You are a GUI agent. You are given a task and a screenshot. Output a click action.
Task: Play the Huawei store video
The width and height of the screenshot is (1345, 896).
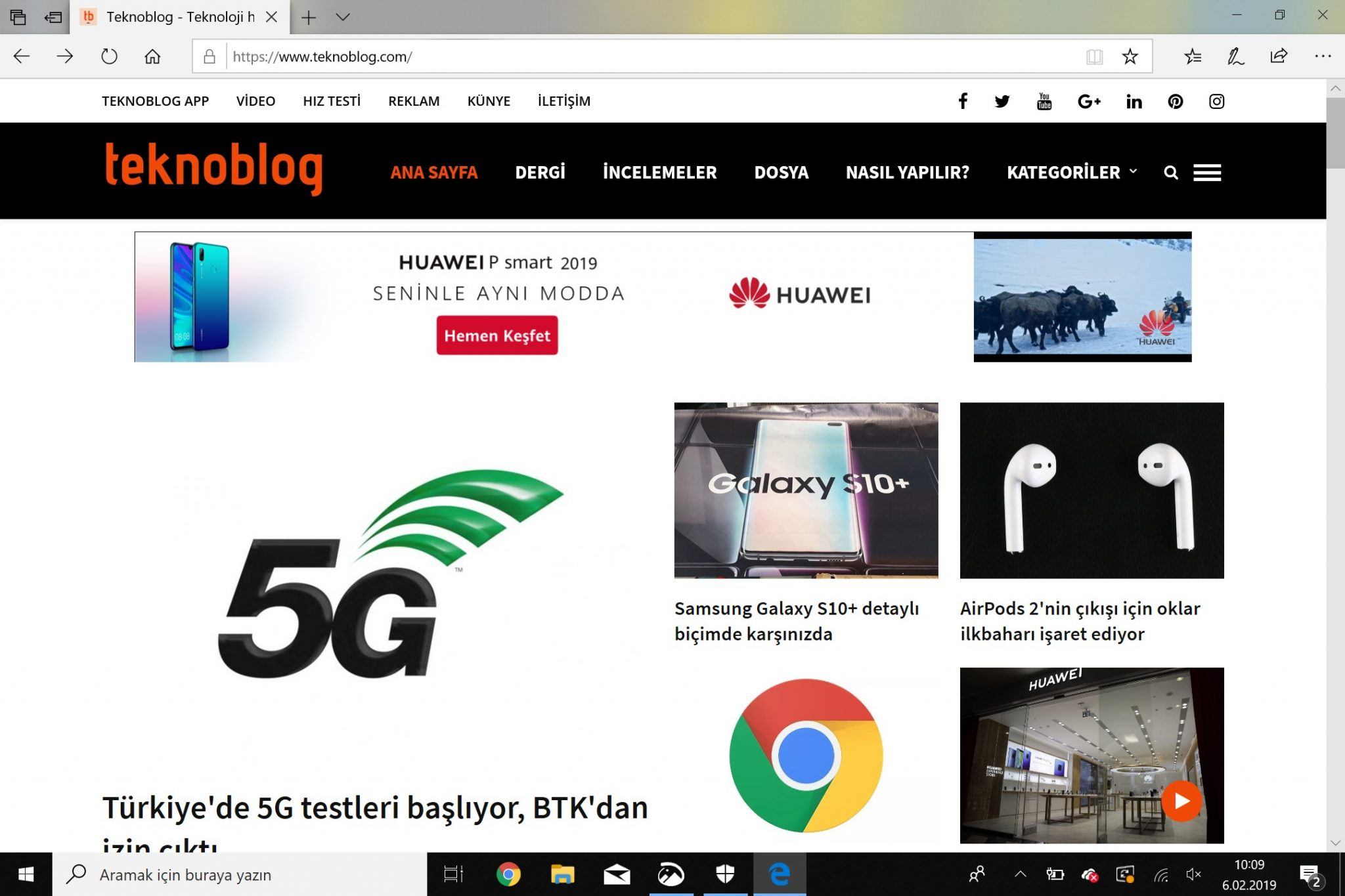pos(1181,801)
